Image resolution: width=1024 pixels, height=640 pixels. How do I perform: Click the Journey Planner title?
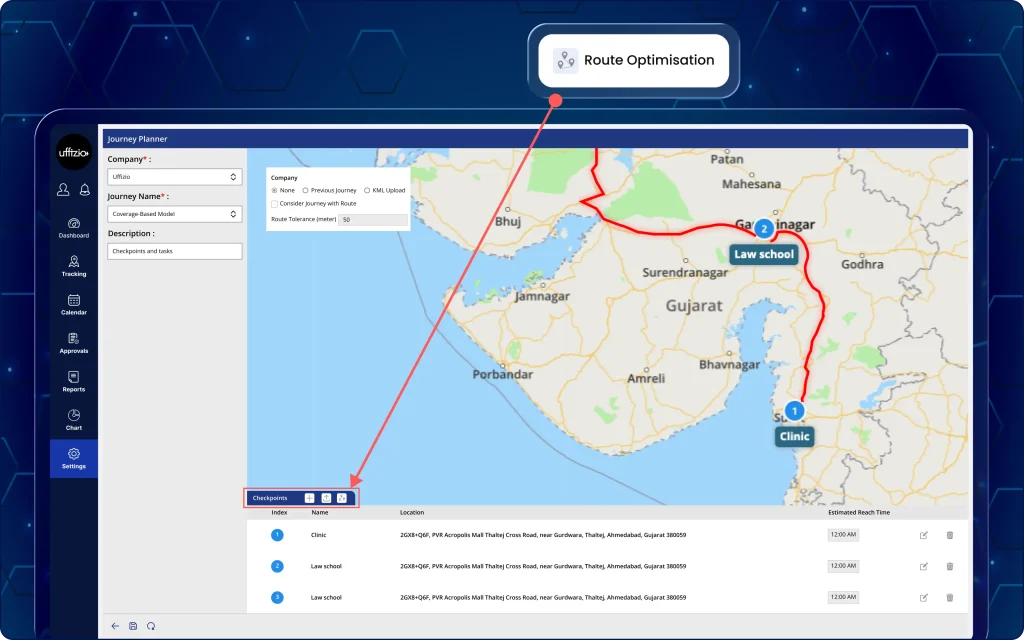point(137,139)
